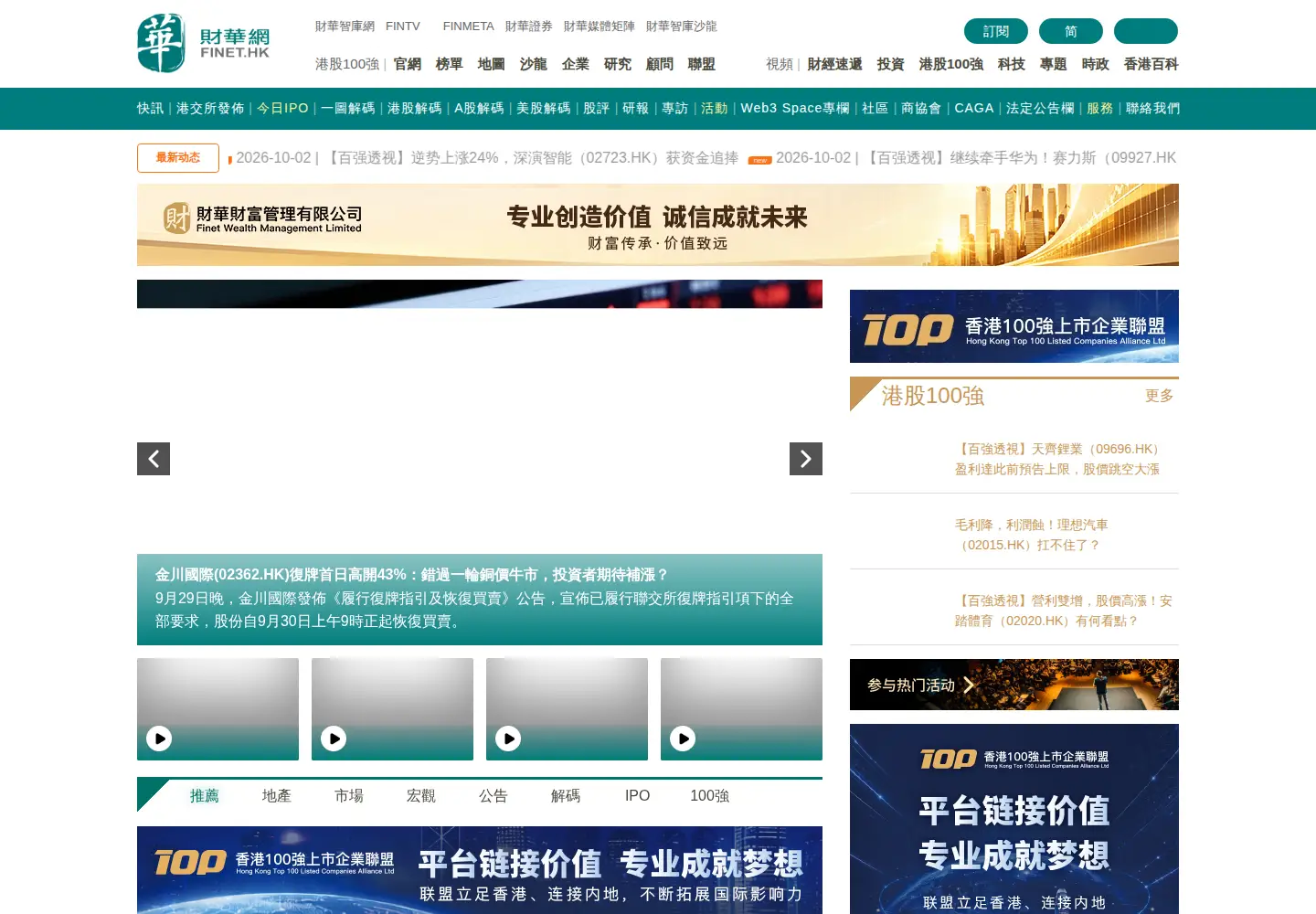Play the first video thumbnail
This screenshot has width=1316, height=914.
159,739
